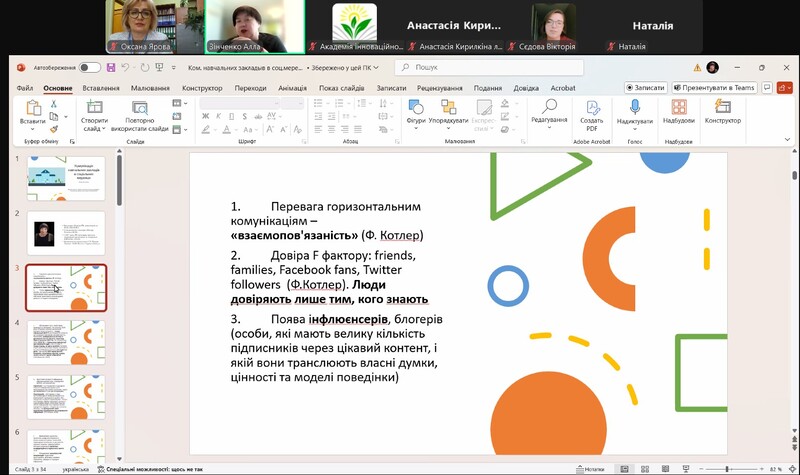The height and width of the screenshot is (475, 800).
Task: Toggle the Автозбереження switch
Action: click(90, 67)
